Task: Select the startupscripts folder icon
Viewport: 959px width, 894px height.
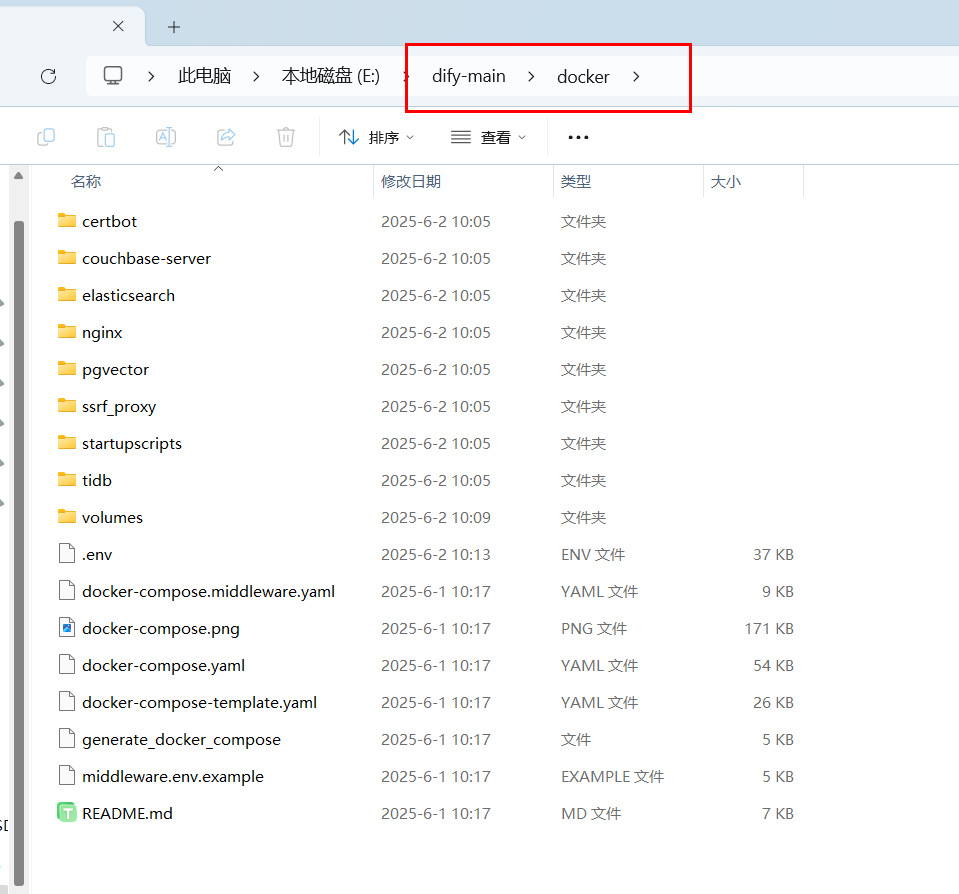Action: pyautogui.click(x=67, y=443)
